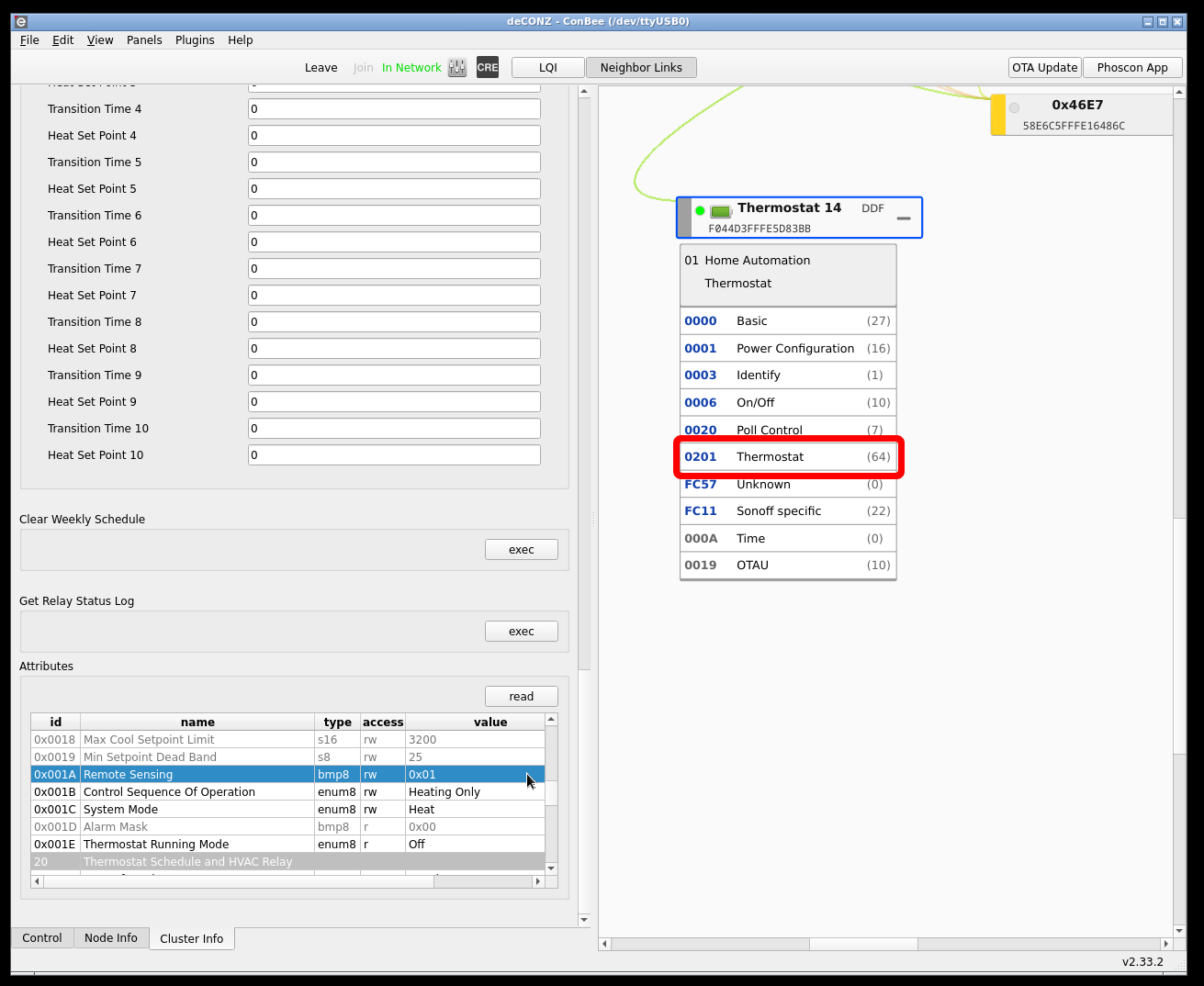1204x986 pixels.
Task: Collapse Thermostat 14 node using the minus icon
Action: pos(904,218)
